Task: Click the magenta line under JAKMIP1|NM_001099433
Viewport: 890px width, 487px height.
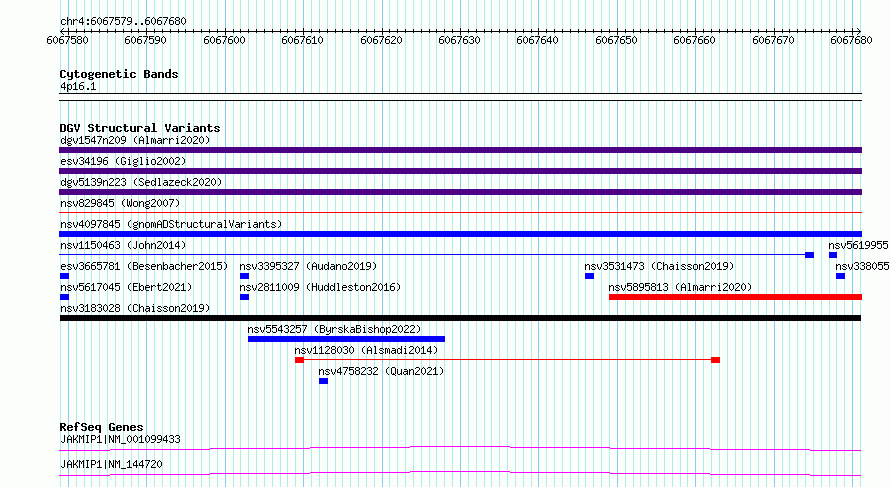Action: (x=460, y=448)
